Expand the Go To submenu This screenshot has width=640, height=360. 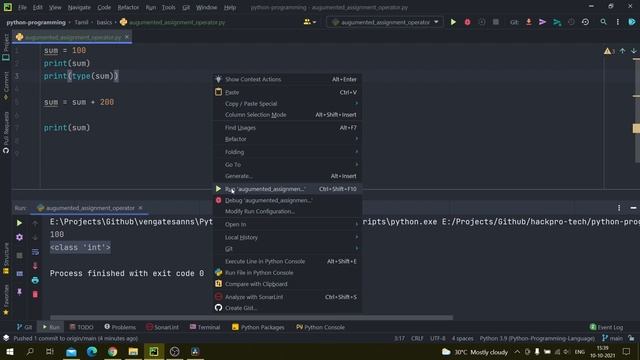coord(287,164)
